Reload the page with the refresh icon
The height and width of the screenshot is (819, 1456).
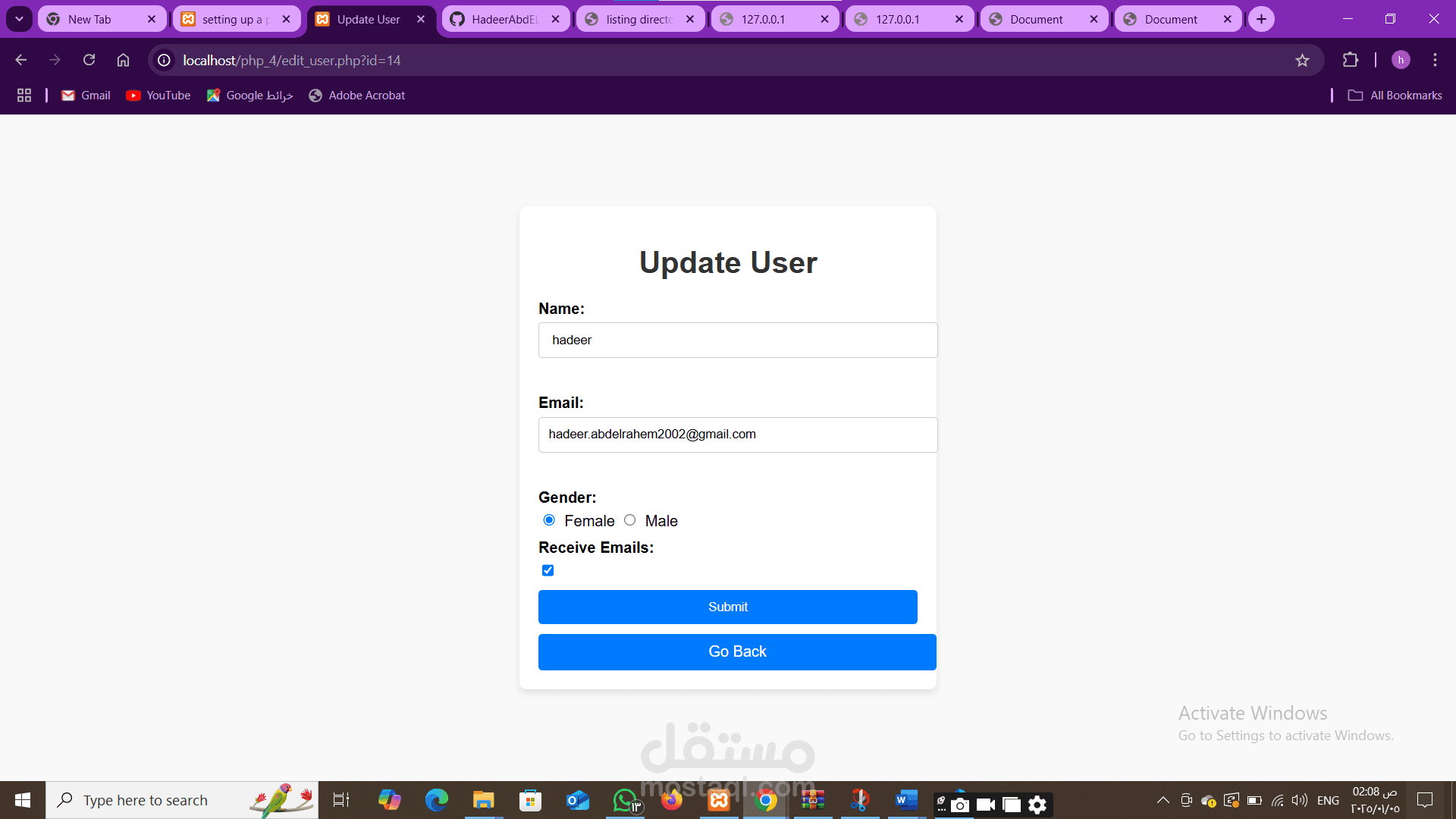(89, 60)
